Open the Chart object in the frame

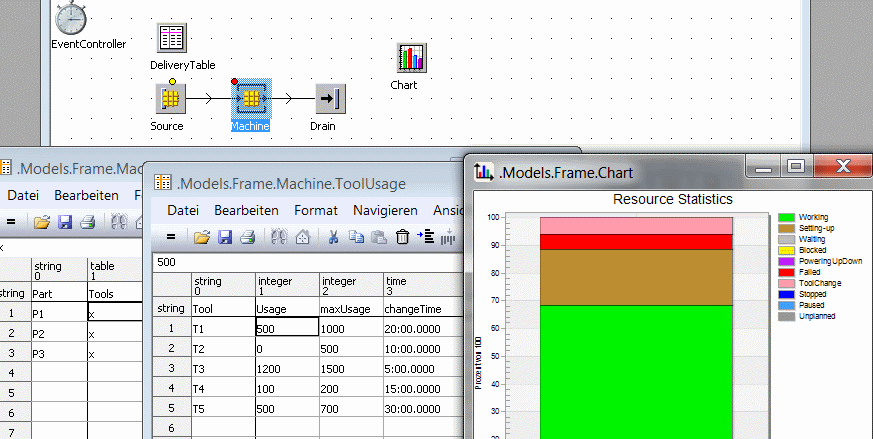point(410,59)
